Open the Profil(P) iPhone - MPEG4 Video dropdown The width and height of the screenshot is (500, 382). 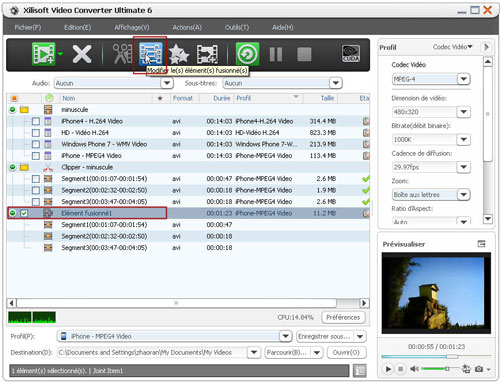tap(286, 336)
